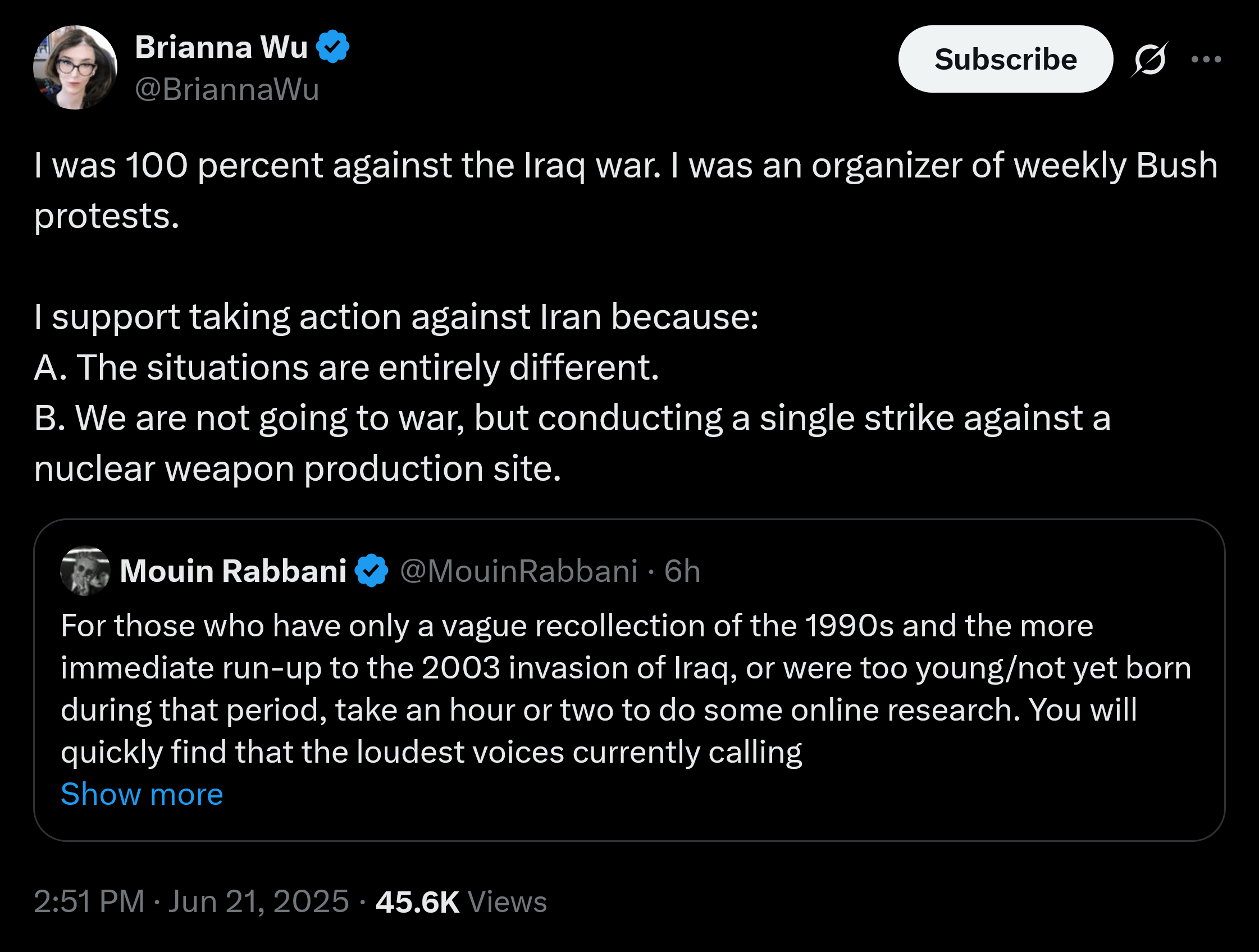Image resolution: width=1259 pixels, height=952 pixels.
Task: Click the main post text about the Iraq war
Action: click(x=626, y=190)
